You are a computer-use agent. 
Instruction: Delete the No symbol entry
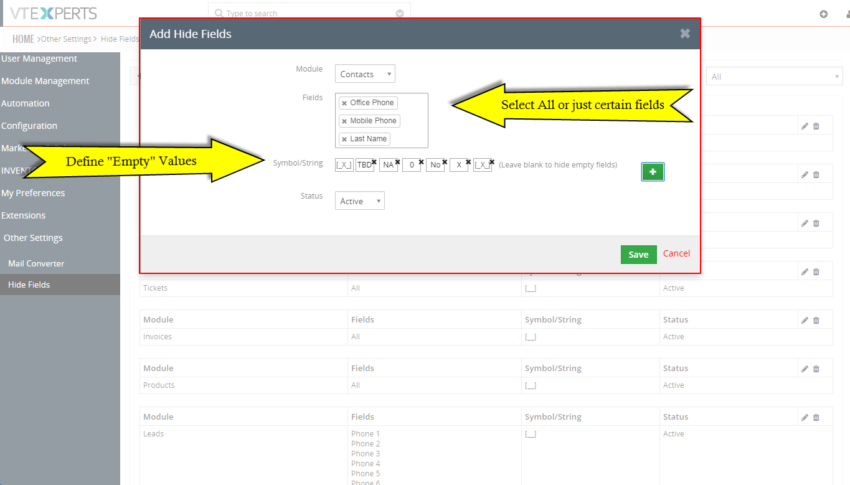445,161
